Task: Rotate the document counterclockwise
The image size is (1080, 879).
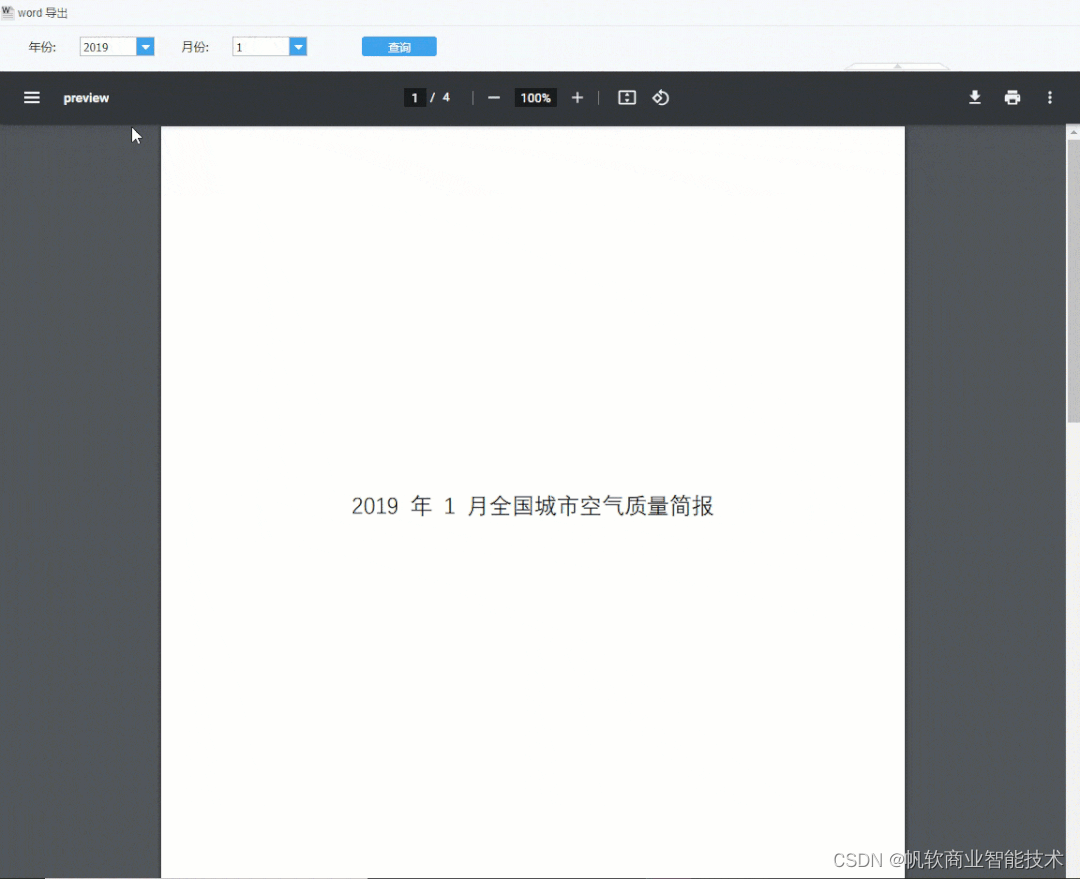Action: [661, 98]
